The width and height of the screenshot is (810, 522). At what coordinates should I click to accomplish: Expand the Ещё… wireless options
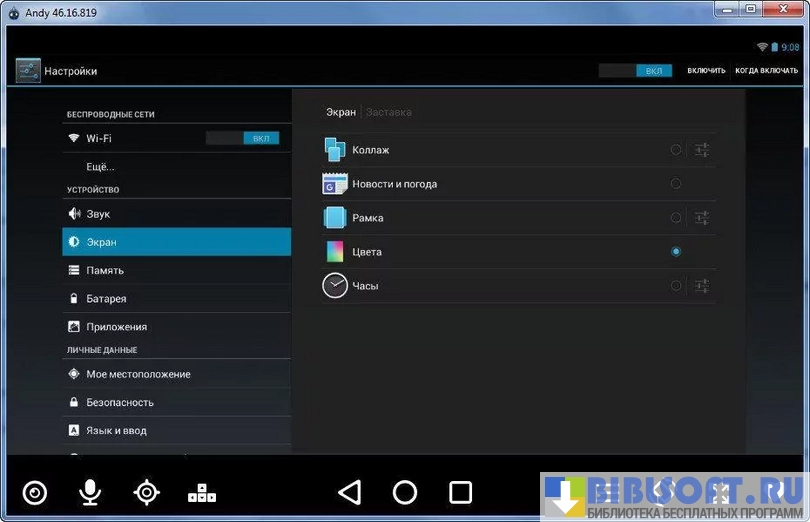(x=100, y=166)
